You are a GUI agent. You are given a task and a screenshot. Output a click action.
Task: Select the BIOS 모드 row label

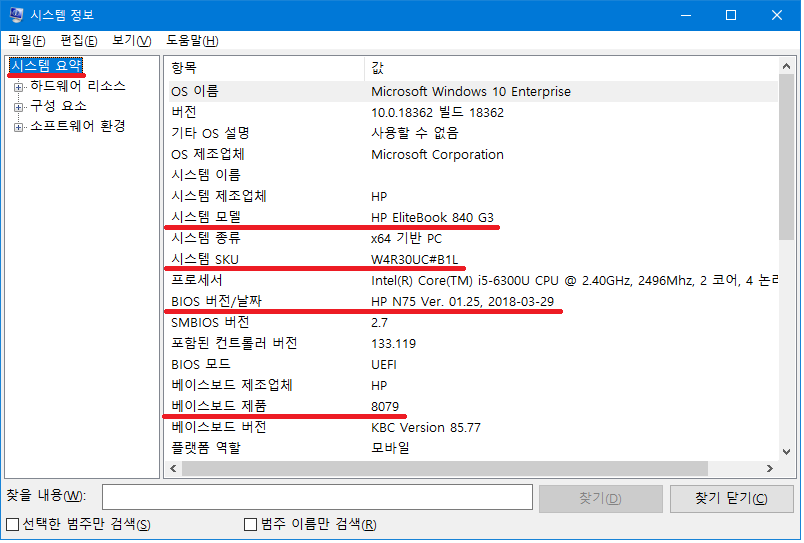[200, 365]
